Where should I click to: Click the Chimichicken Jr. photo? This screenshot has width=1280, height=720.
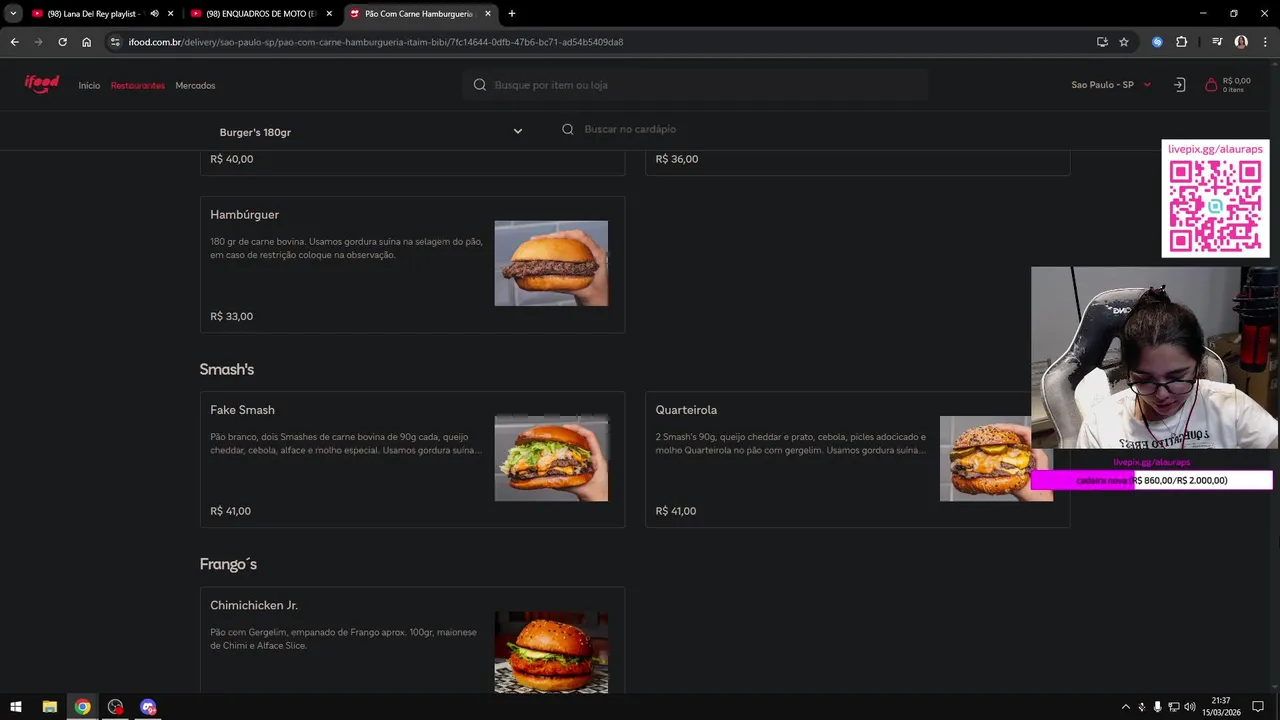(551, 652)
